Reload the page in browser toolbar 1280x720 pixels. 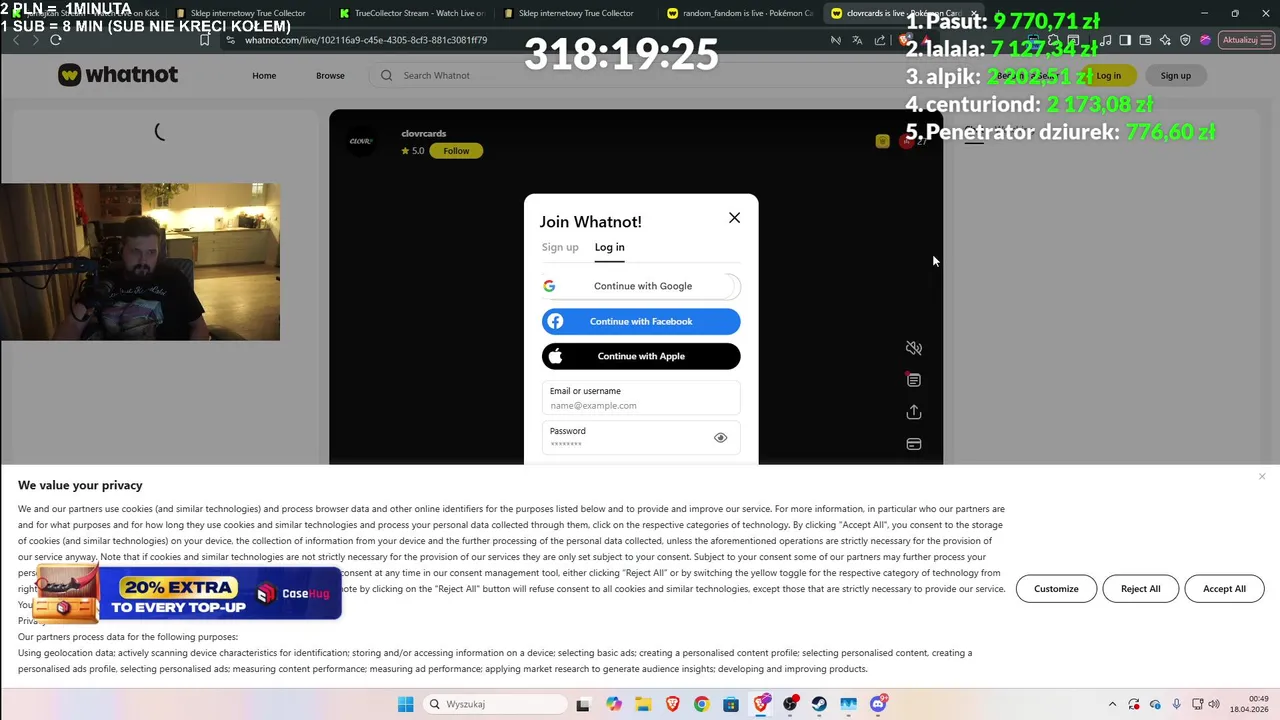(56, 40)
